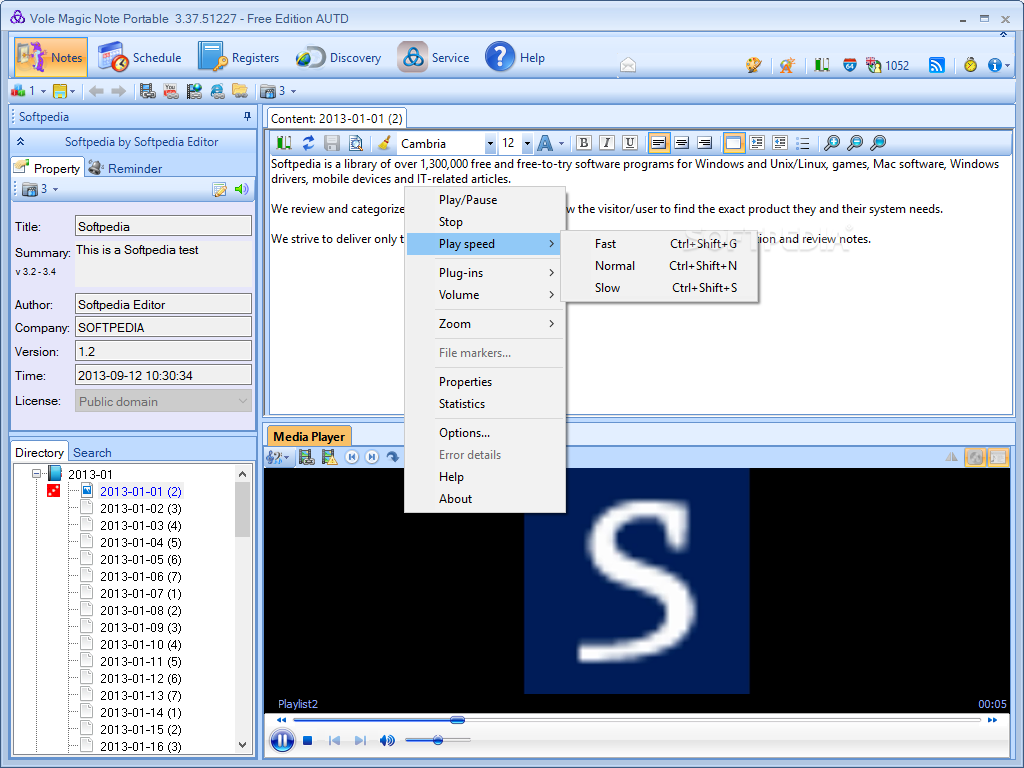The height and width of the screenshot is (768, 1024).
Task: Open the font color A dropdown arrow
Action: tap(561, 143)
